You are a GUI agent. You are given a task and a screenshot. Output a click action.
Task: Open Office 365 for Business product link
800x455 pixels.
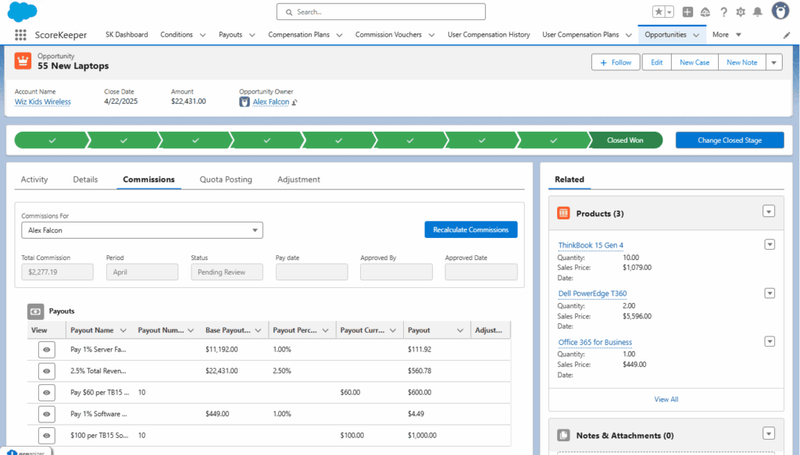coord(595,342)
